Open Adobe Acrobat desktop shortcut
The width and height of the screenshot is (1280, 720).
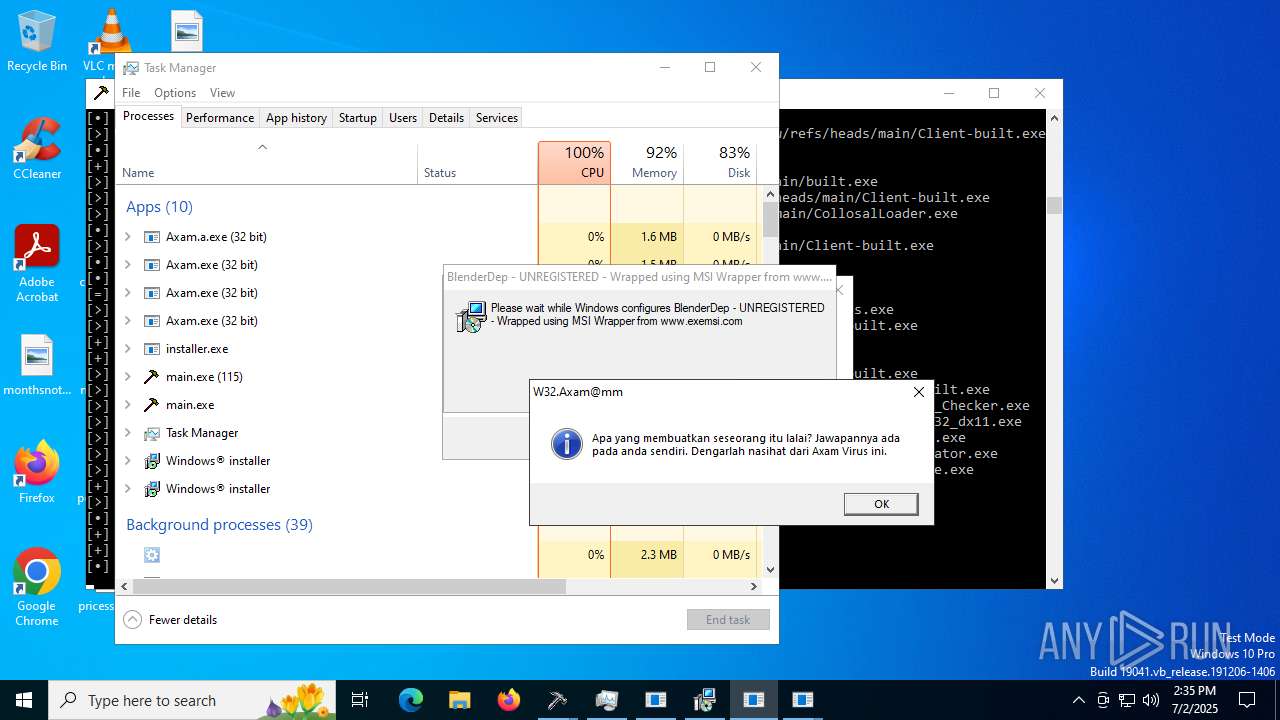point(37,263)
